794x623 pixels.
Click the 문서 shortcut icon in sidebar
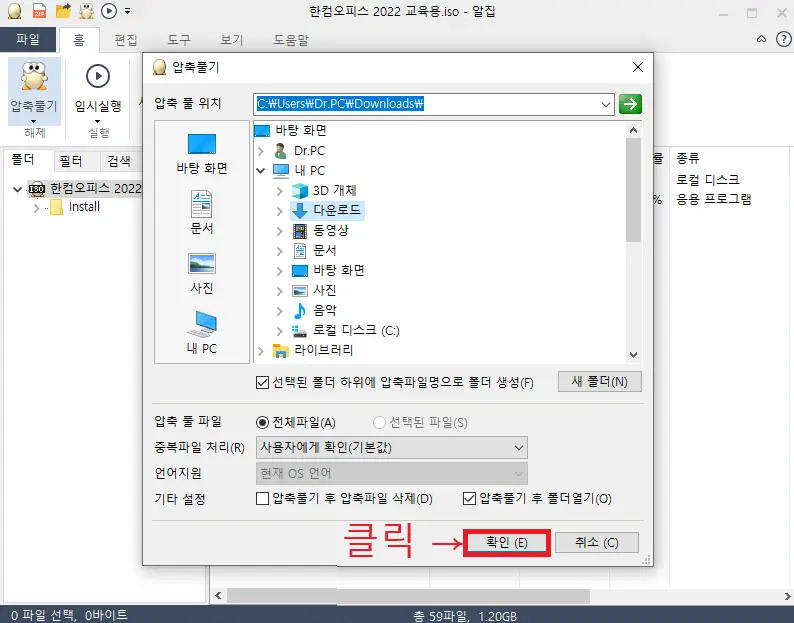[x=202, y=204]
